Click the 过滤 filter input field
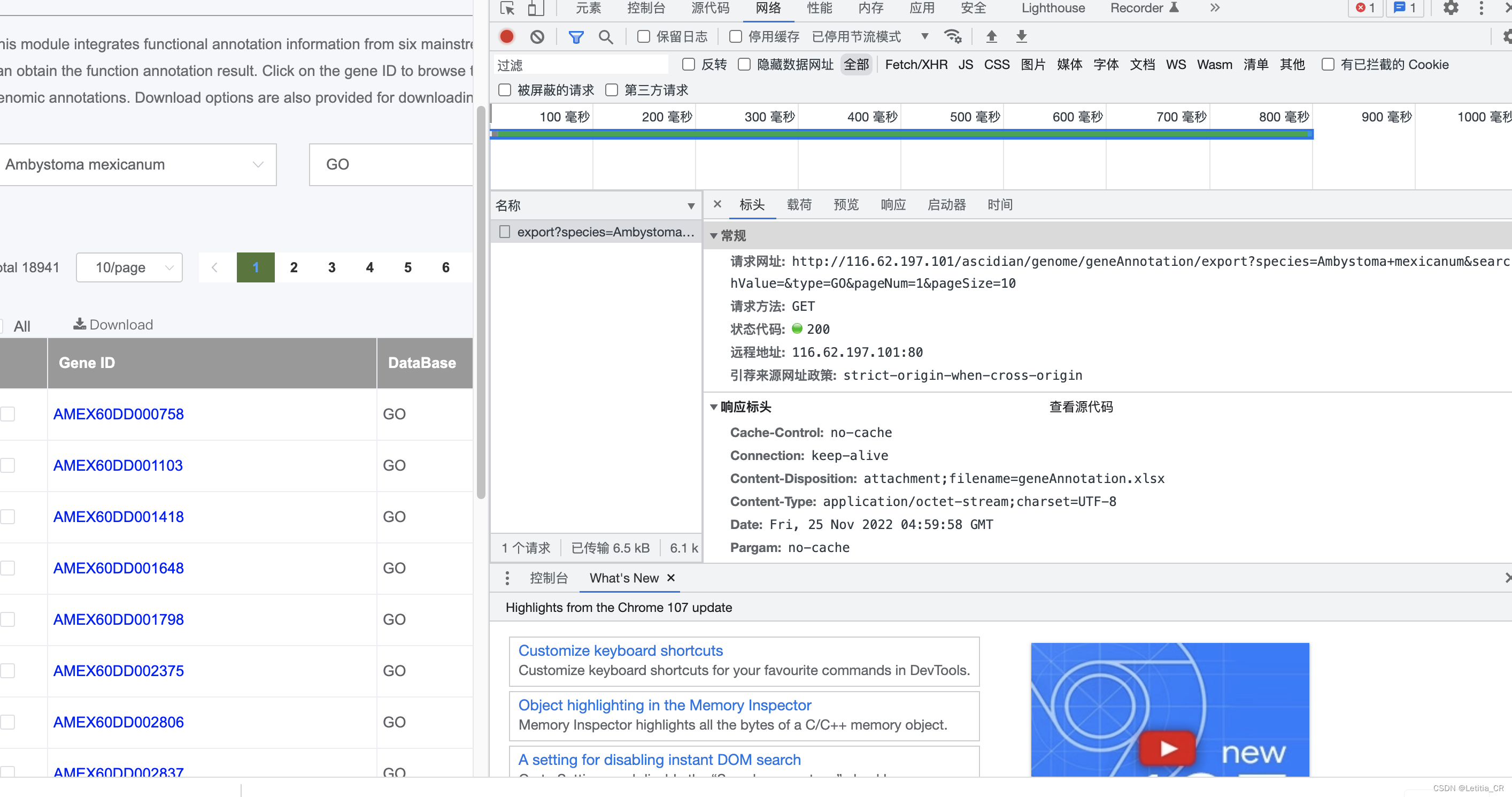The width and height of the screenshot is (1512, 797). point(581,65)
